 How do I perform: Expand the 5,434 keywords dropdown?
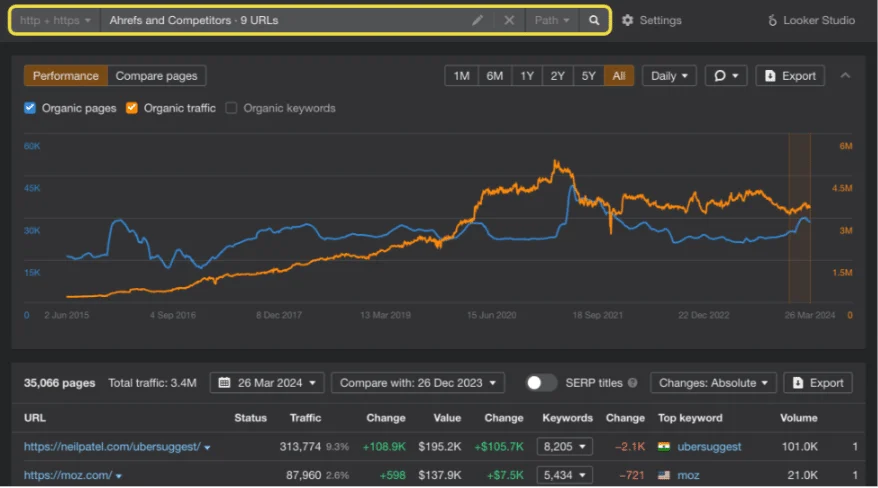tap(564, 475)
